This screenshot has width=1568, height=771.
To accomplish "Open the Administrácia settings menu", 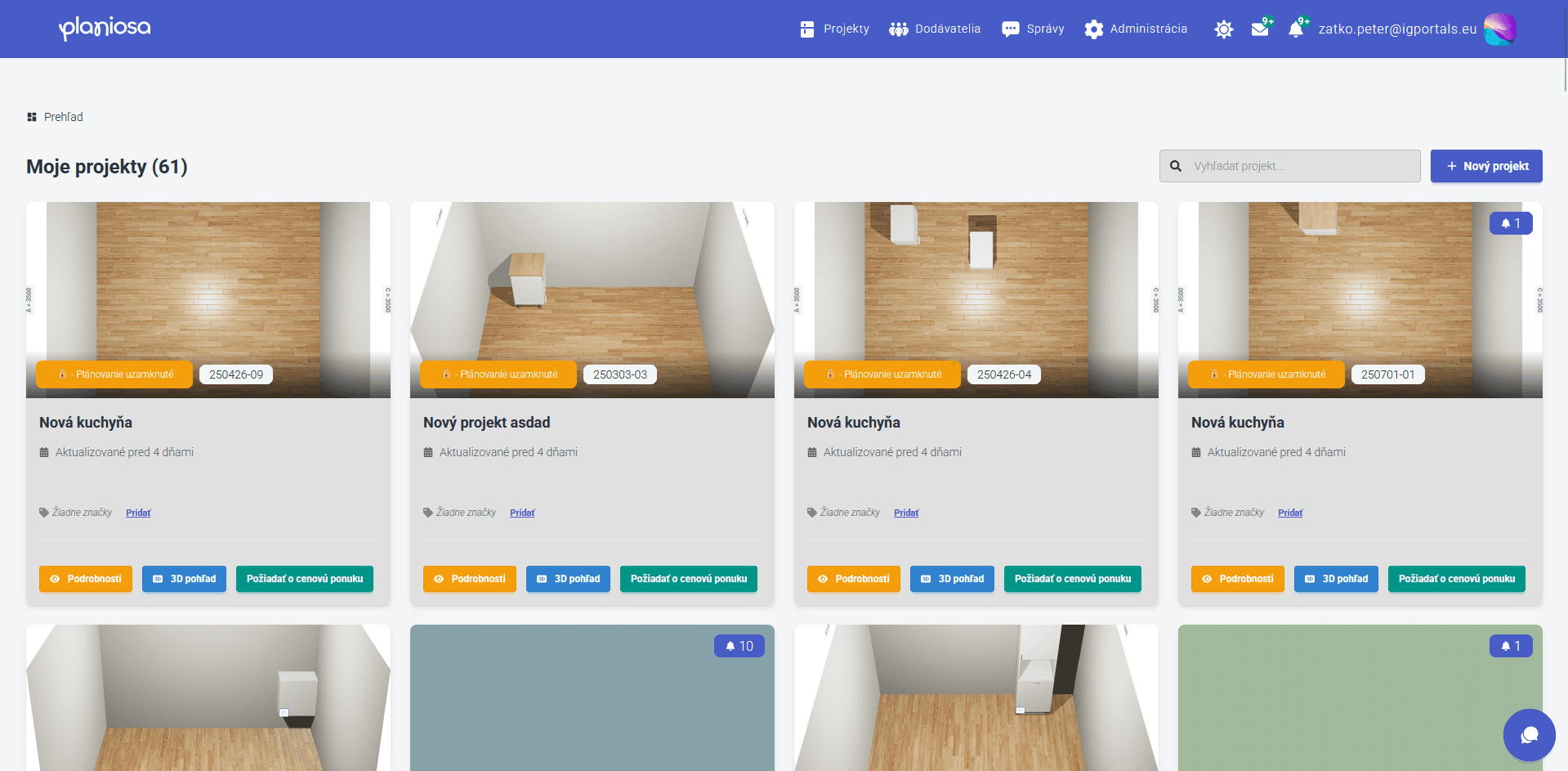I will [1136, 29].
